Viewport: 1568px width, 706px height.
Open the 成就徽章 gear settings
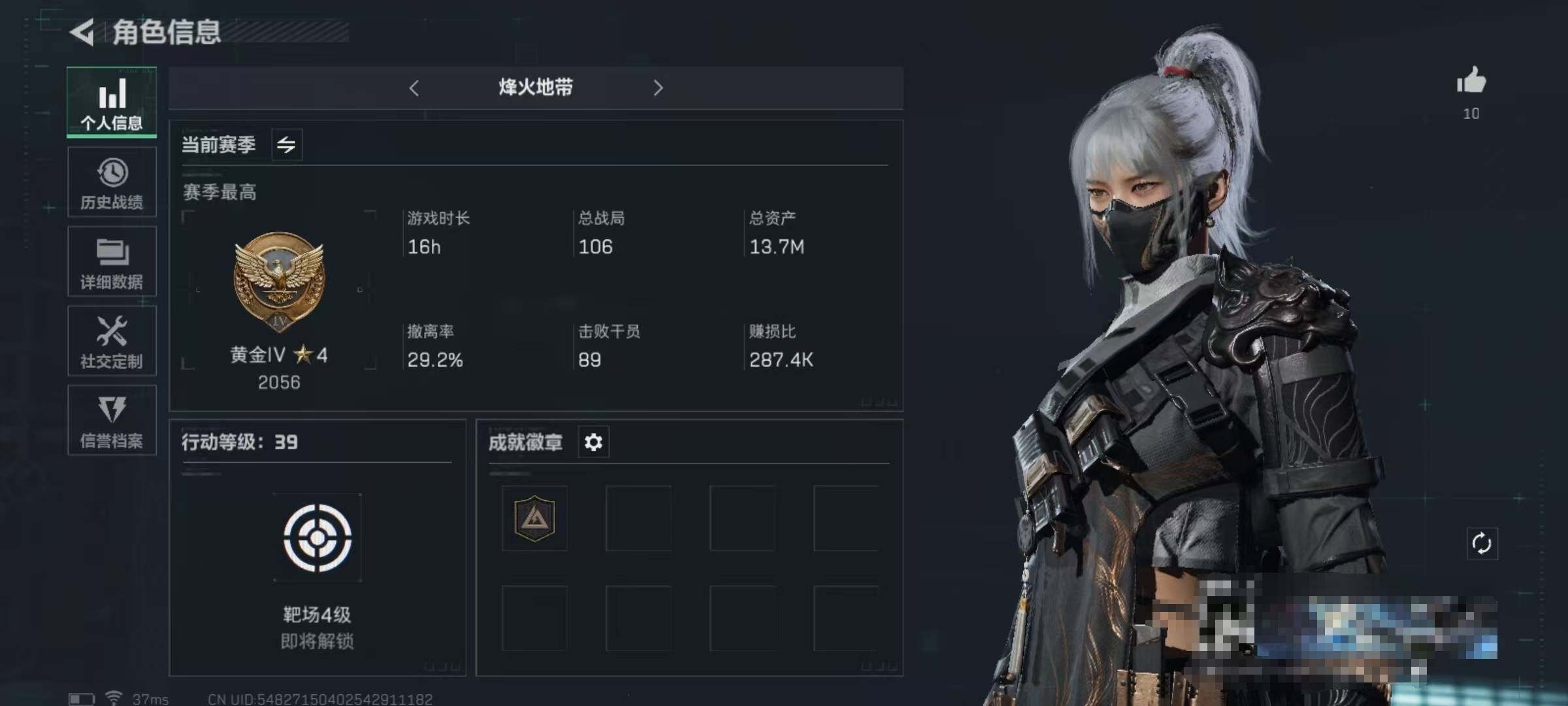tap(593, 443)
